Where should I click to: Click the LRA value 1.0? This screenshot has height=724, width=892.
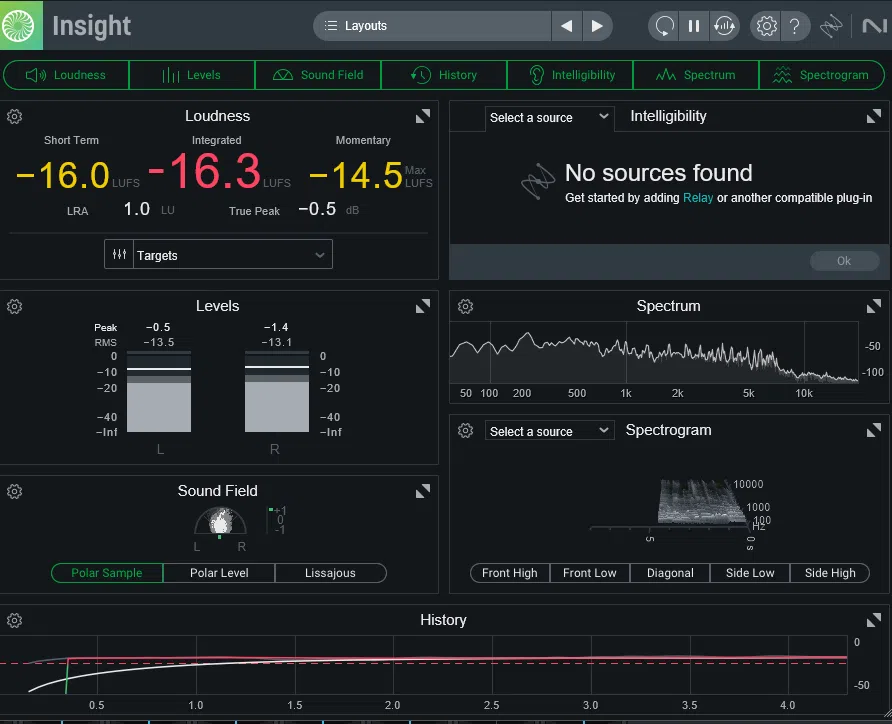coord(137,209)
